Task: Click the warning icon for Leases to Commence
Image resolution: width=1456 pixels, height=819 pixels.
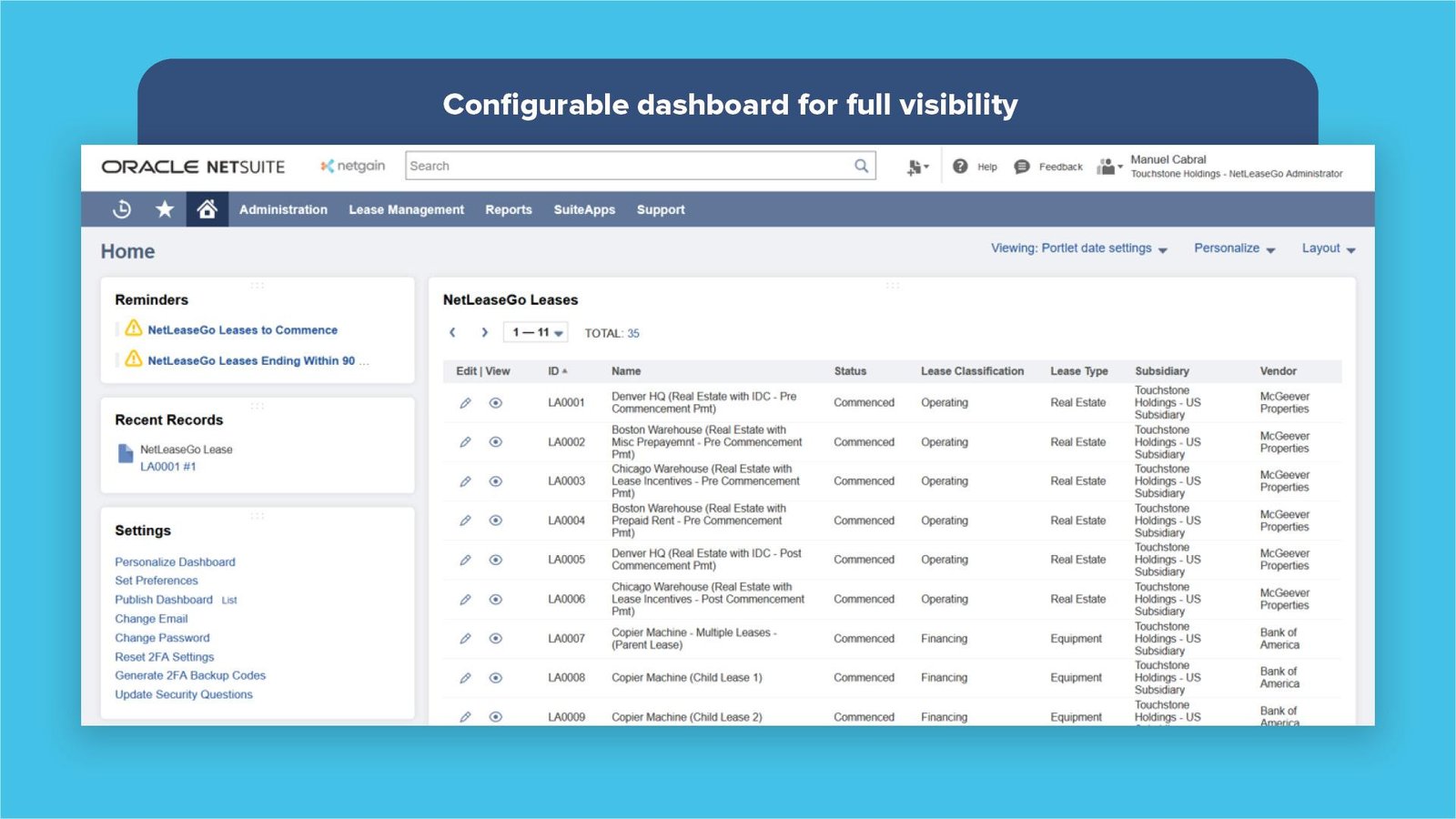Action: (x=134, y=329)
